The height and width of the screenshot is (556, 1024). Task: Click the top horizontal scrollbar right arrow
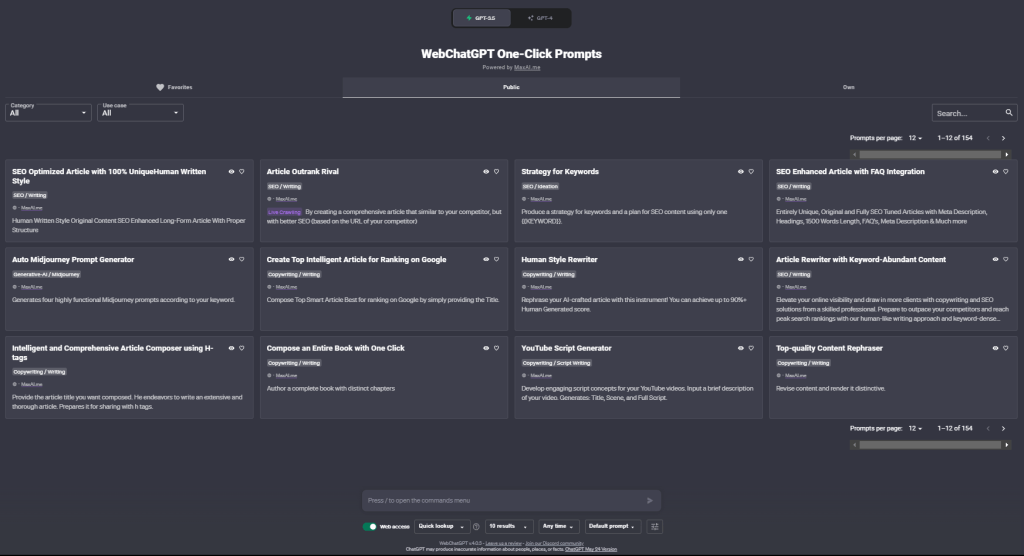click(1005, 154)
